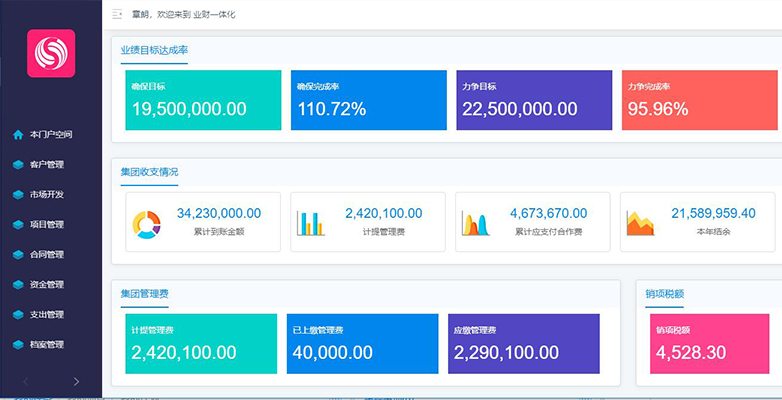782x400 pixels.
Task: Click the home icon beside 本门户空间
Action: (18, 135)
